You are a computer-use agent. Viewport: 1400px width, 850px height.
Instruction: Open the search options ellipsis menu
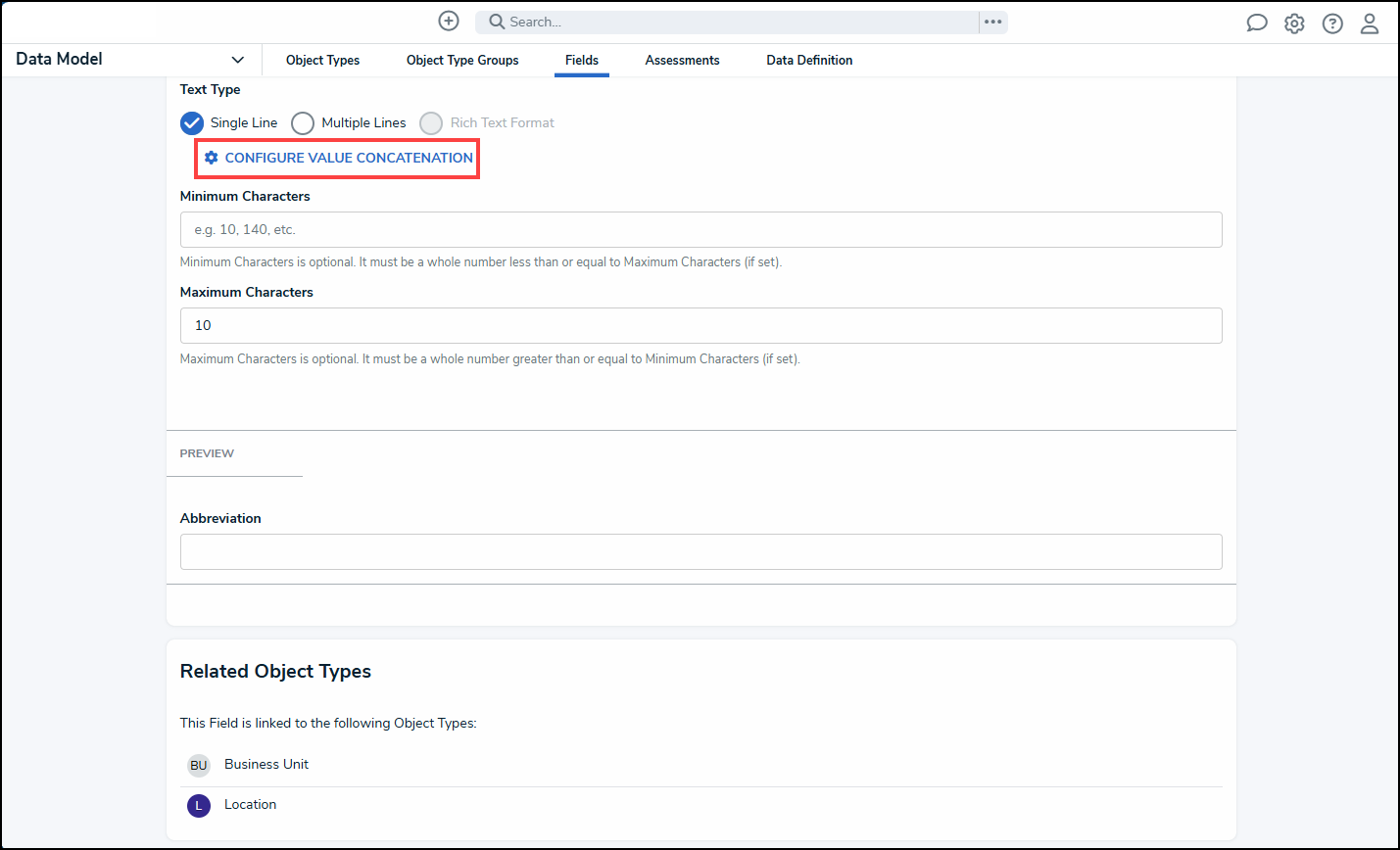[x=993, y=22]
